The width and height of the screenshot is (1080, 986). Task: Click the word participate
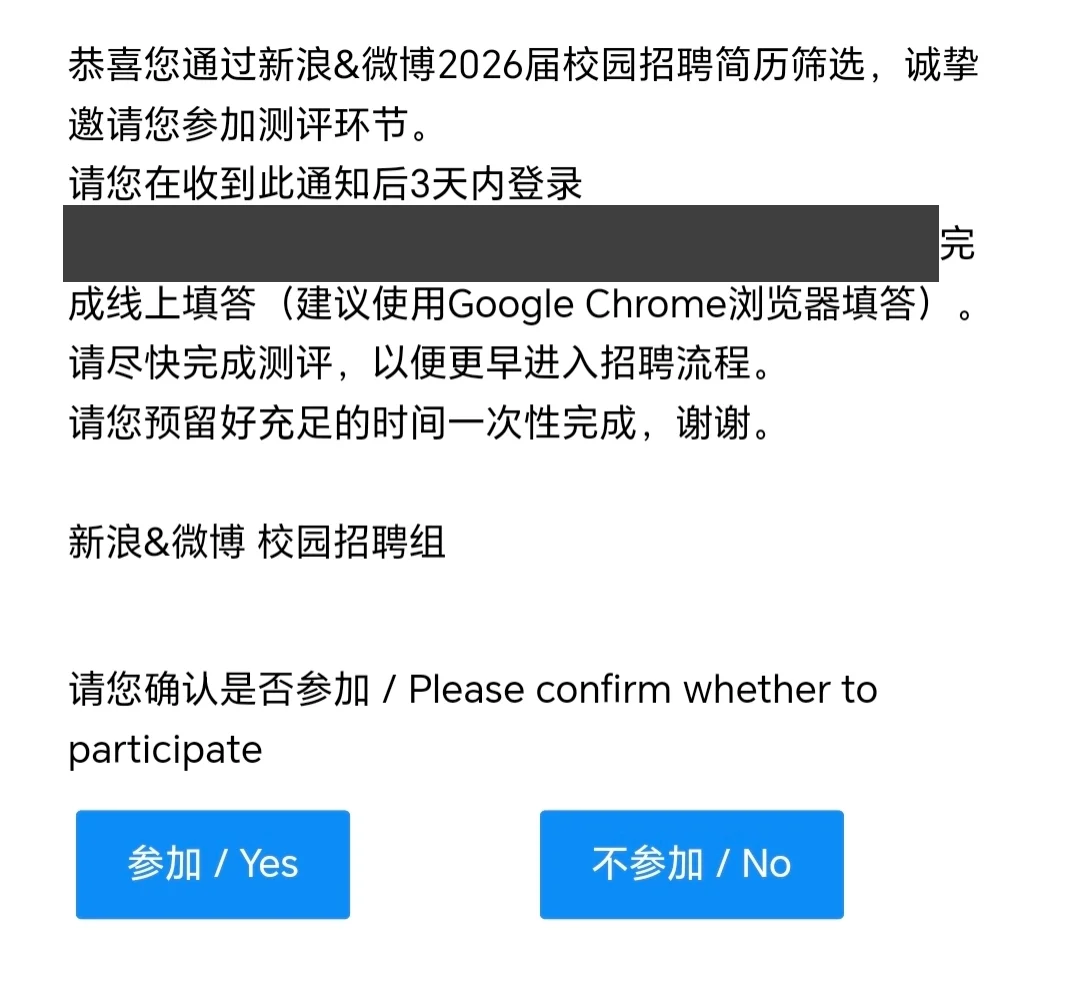[165, 749]
